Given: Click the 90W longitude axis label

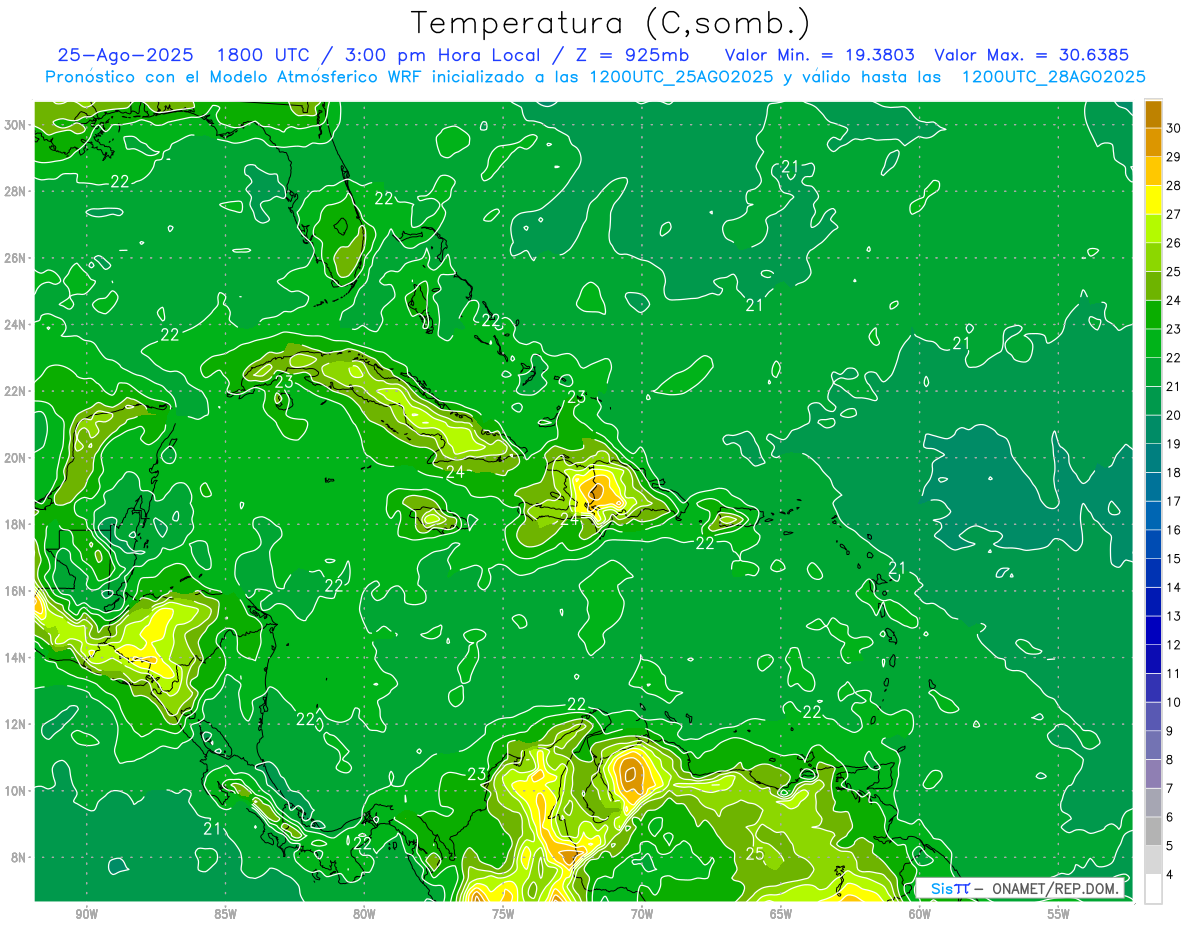Looking at the screenshot, I should tap(86, 914).
